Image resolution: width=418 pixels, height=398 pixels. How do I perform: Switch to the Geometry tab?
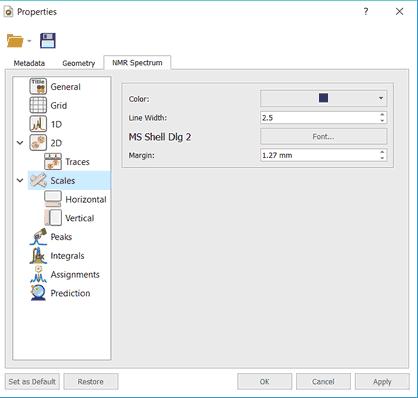point(79,63)
